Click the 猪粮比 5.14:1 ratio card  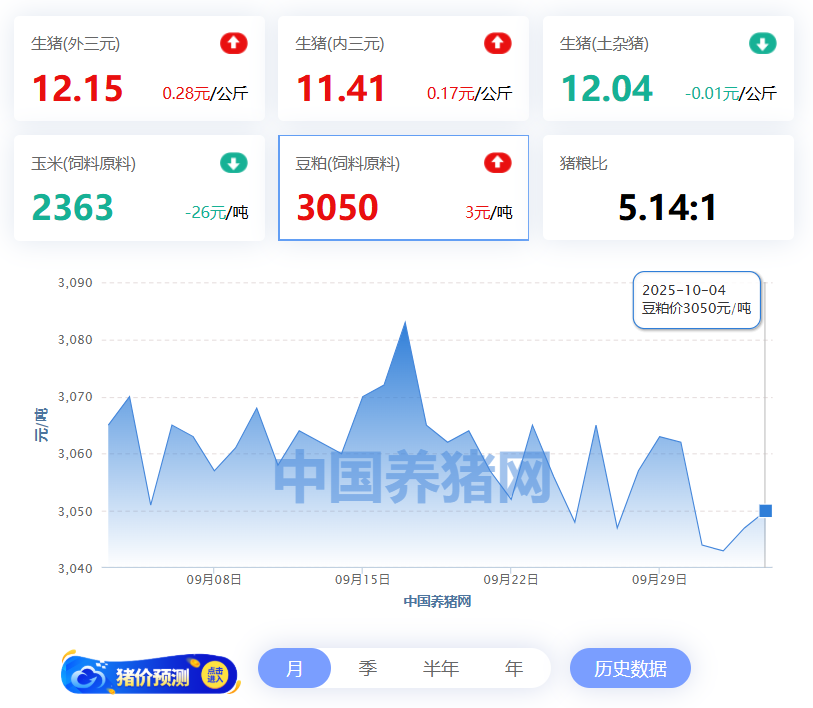click(x=667, y=188)
